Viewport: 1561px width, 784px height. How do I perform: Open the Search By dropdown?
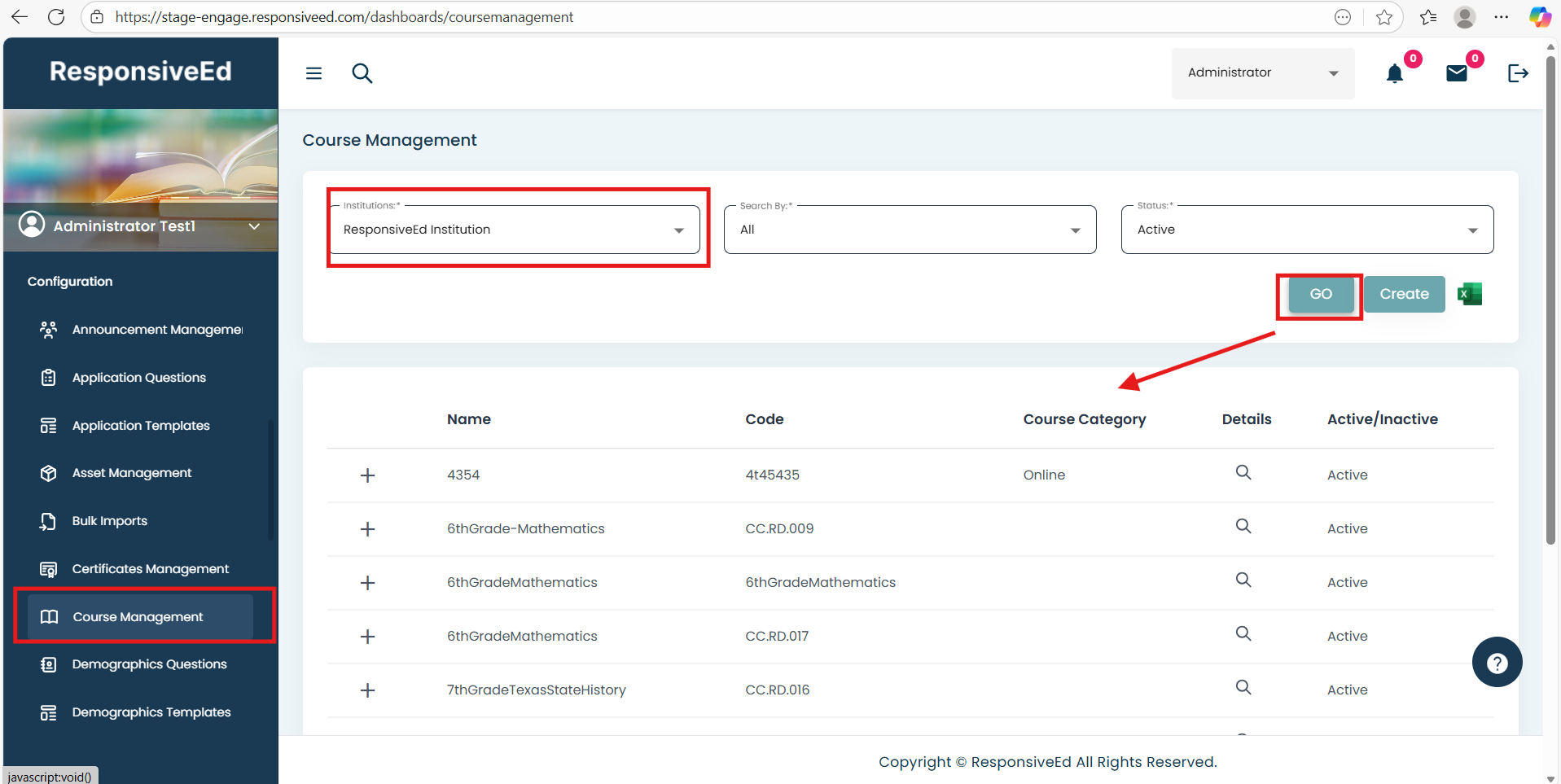910,230
